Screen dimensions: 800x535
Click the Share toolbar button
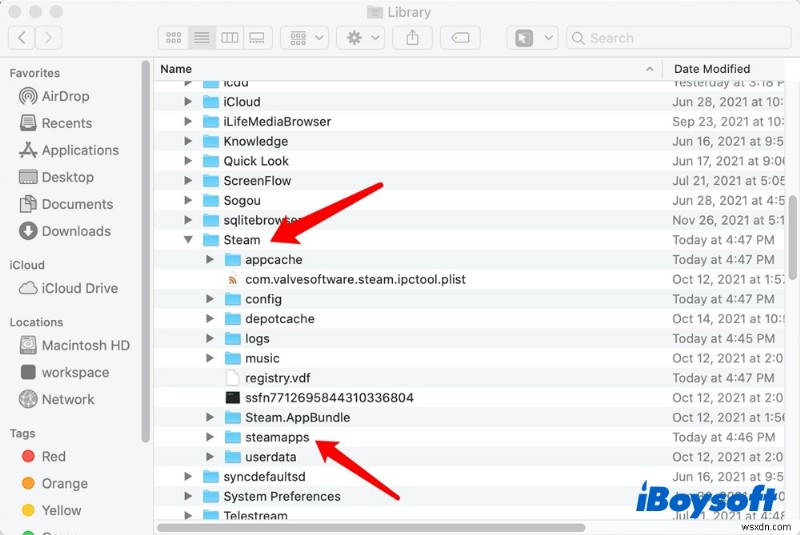click(412, 38)
